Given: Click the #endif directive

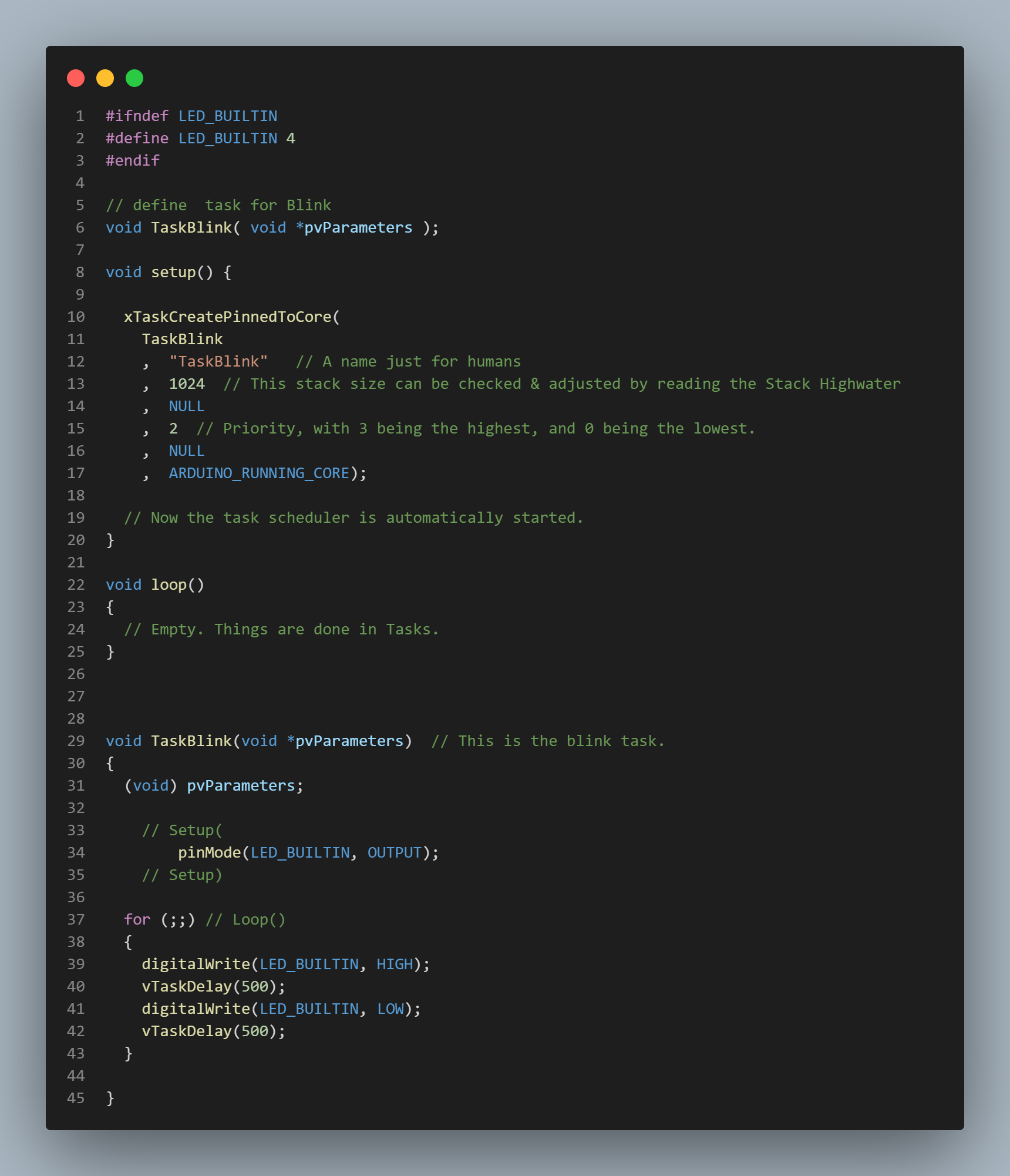Looking at the screenshot, I should pyautogui.click(x=133, y=161).
